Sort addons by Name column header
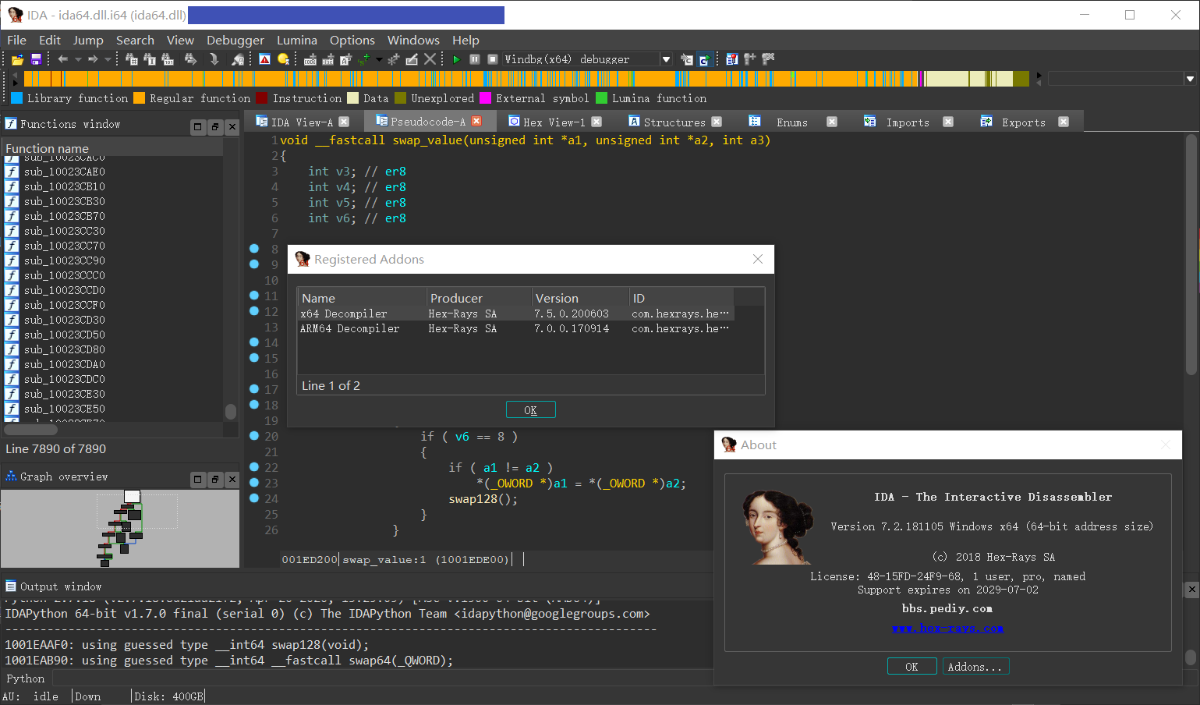Viewport: 1200px width, 705px height. click(x=363, y=298)
